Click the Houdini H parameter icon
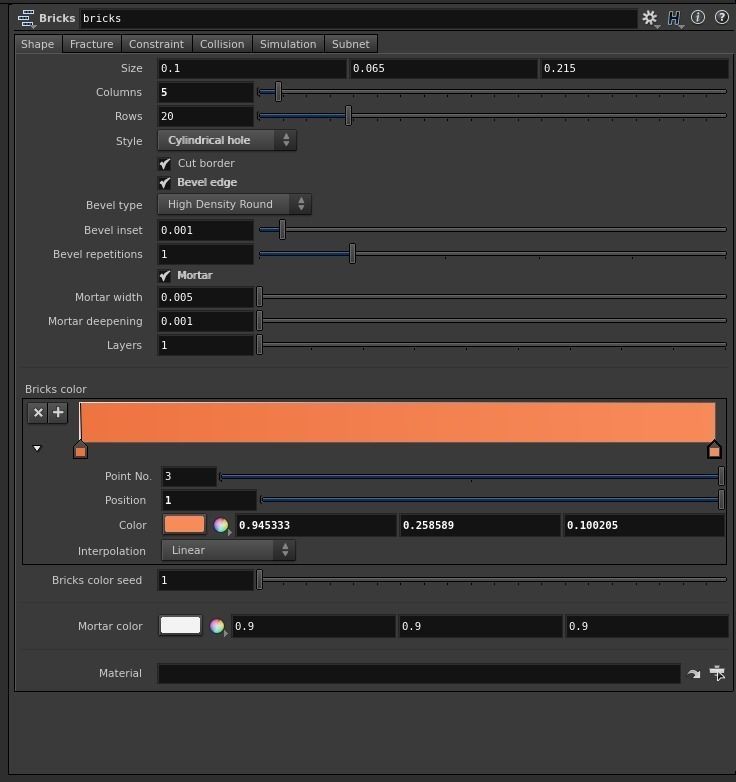The width and height of the screenshot is (736, 782). coord(674,18)
